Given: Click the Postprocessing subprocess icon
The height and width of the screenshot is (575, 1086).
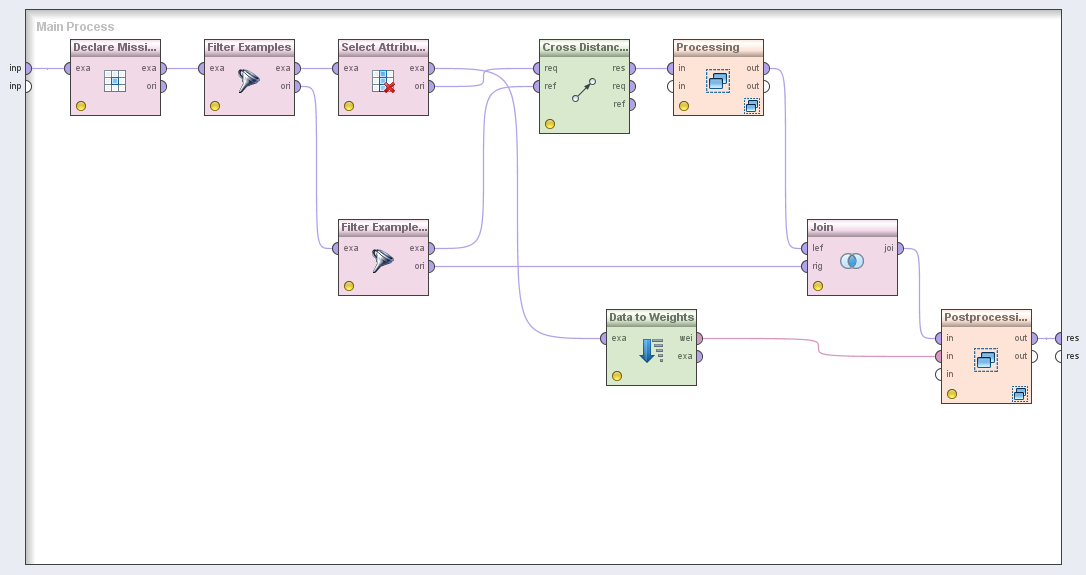Looking at the screenshot, I should tap(986, 360).
